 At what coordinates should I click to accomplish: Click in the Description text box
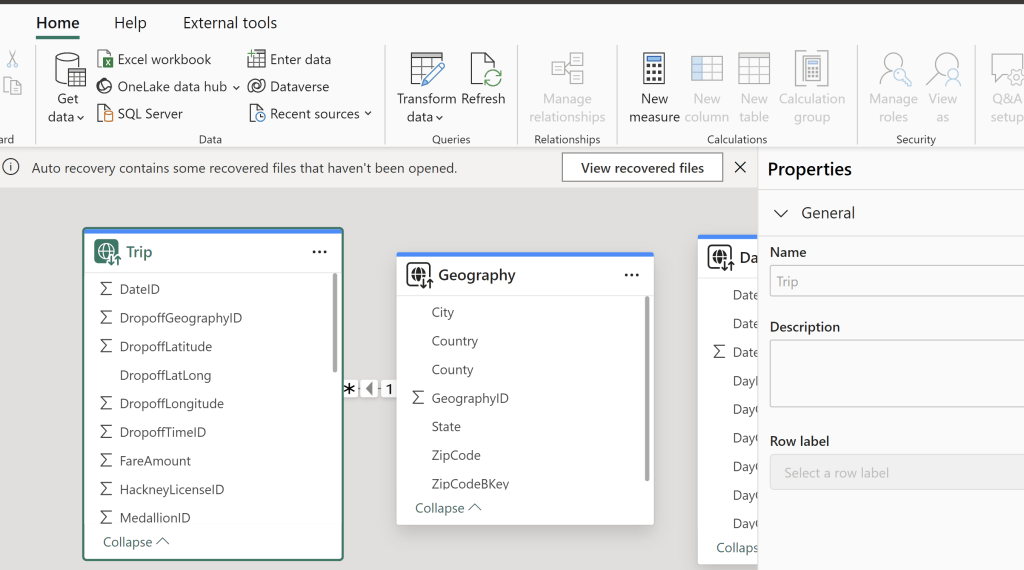(895, 373)
